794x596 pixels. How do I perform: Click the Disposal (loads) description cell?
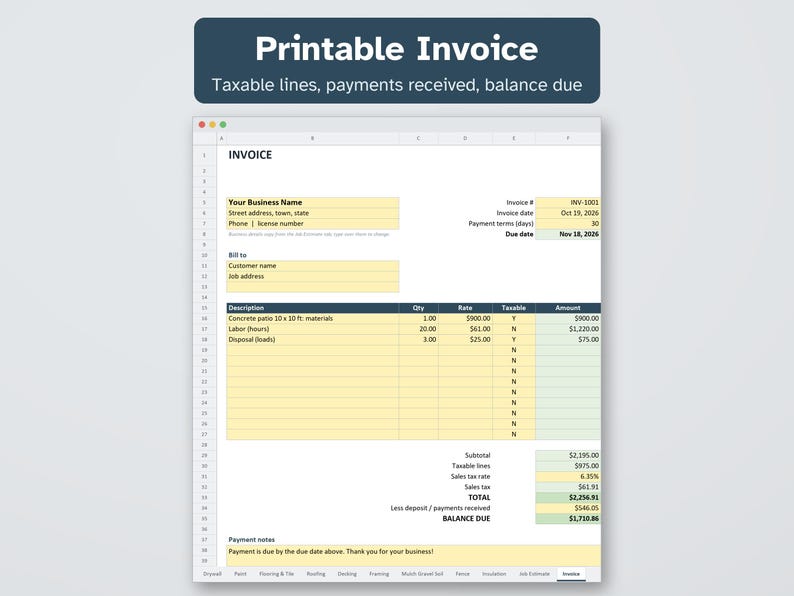tap(312, 339)
